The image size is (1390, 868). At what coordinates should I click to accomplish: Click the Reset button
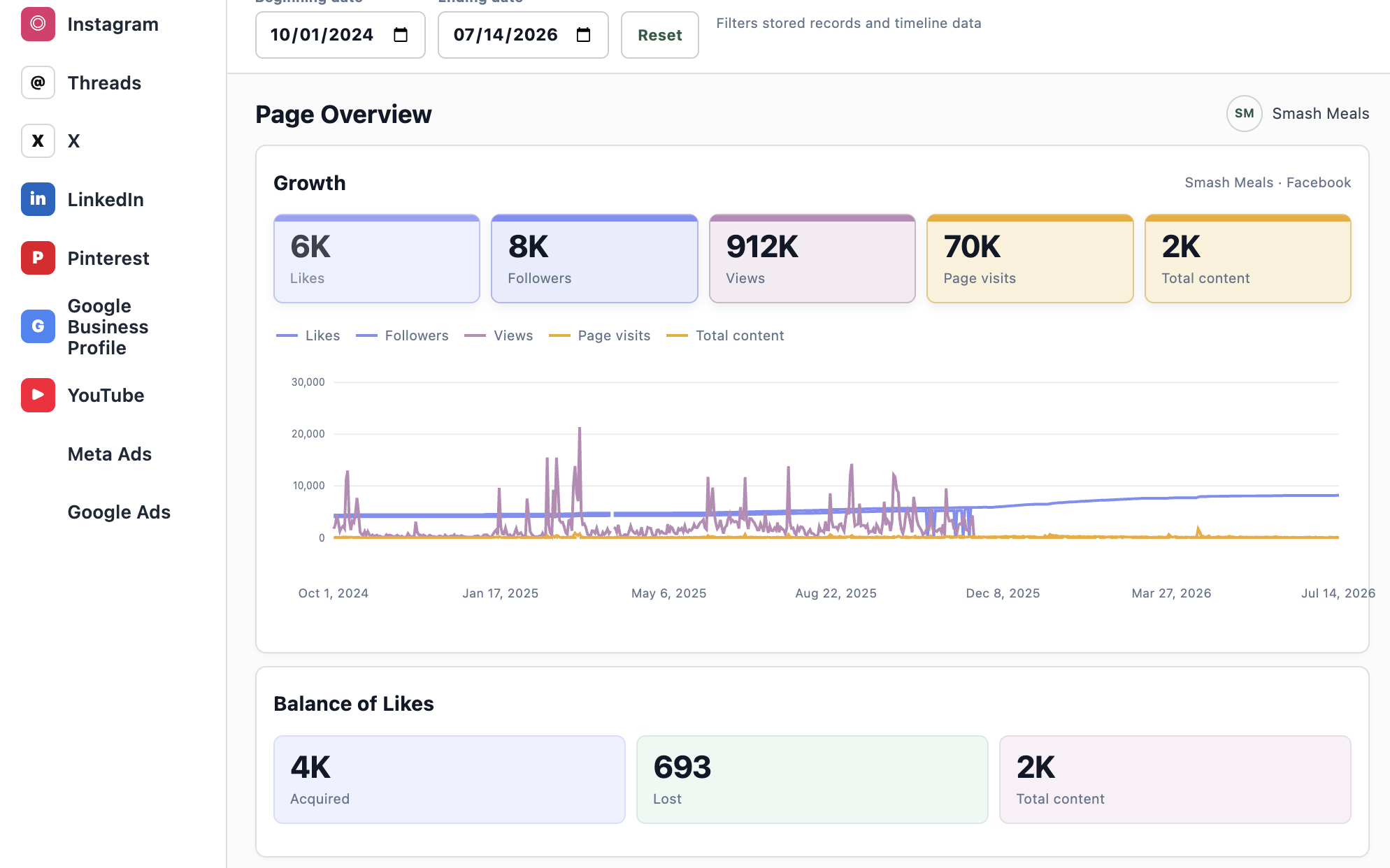pos(659,35)
